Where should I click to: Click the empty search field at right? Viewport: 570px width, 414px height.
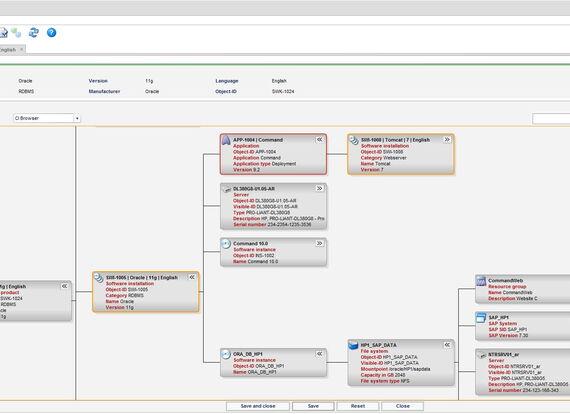[551, 118]
